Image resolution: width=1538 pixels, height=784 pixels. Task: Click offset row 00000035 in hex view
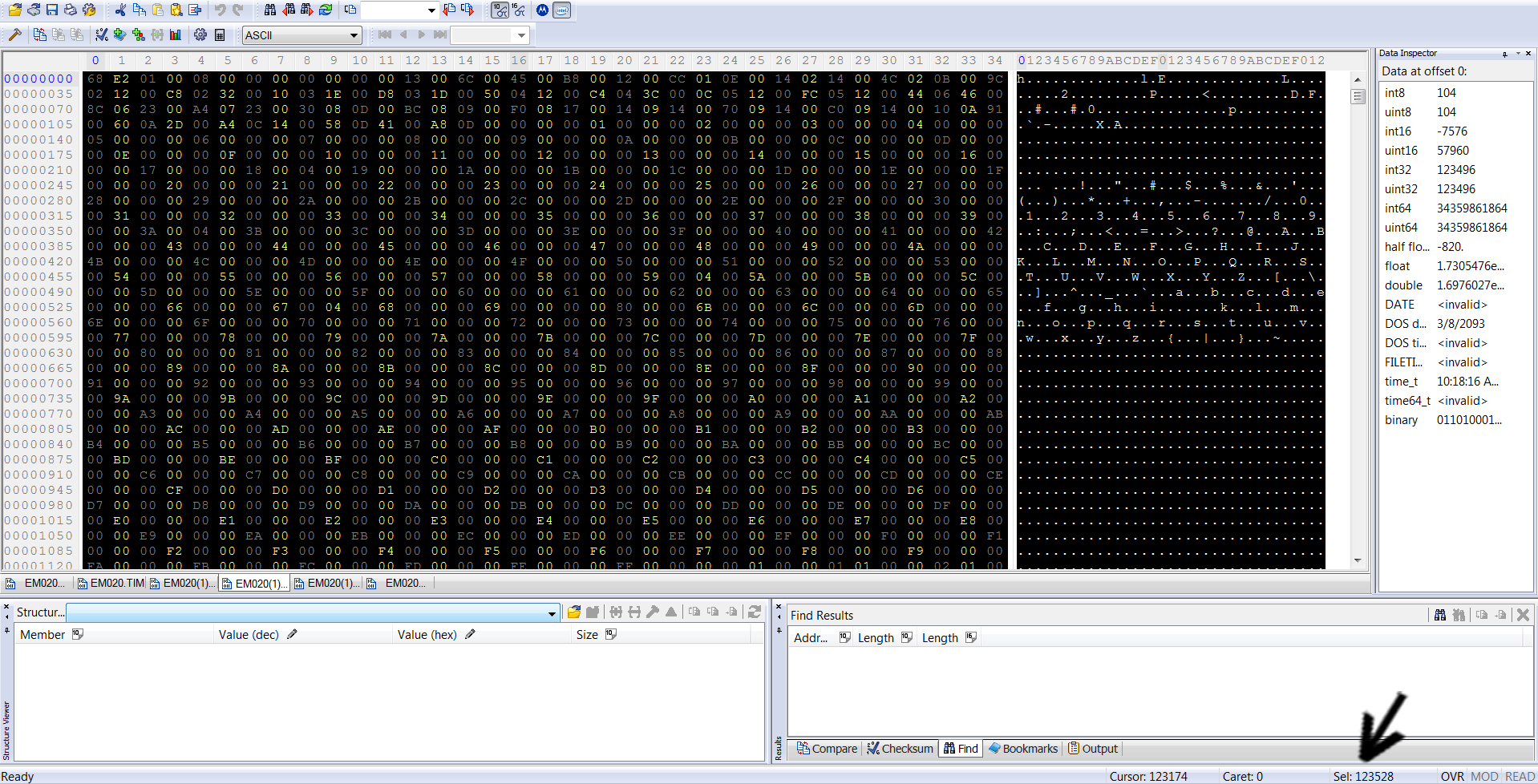pos(38,94)
